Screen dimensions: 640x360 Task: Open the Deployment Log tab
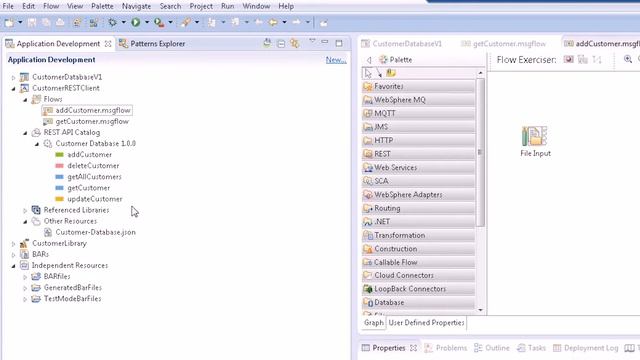(585, 348)
